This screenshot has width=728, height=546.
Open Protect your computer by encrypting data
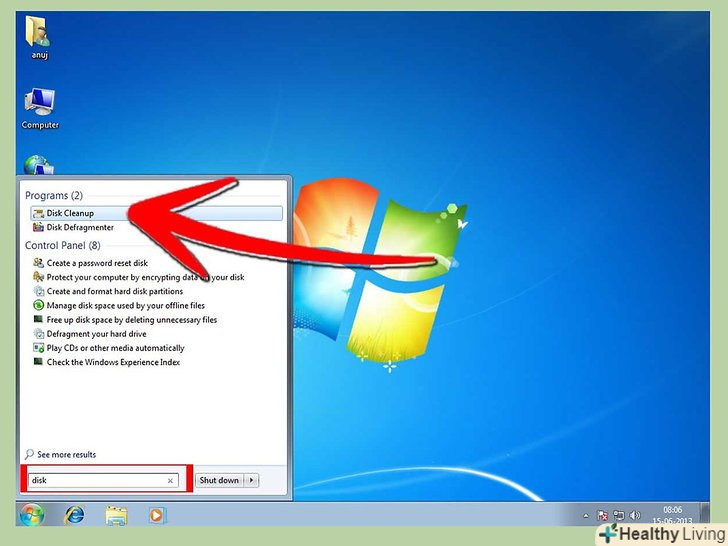145,277
